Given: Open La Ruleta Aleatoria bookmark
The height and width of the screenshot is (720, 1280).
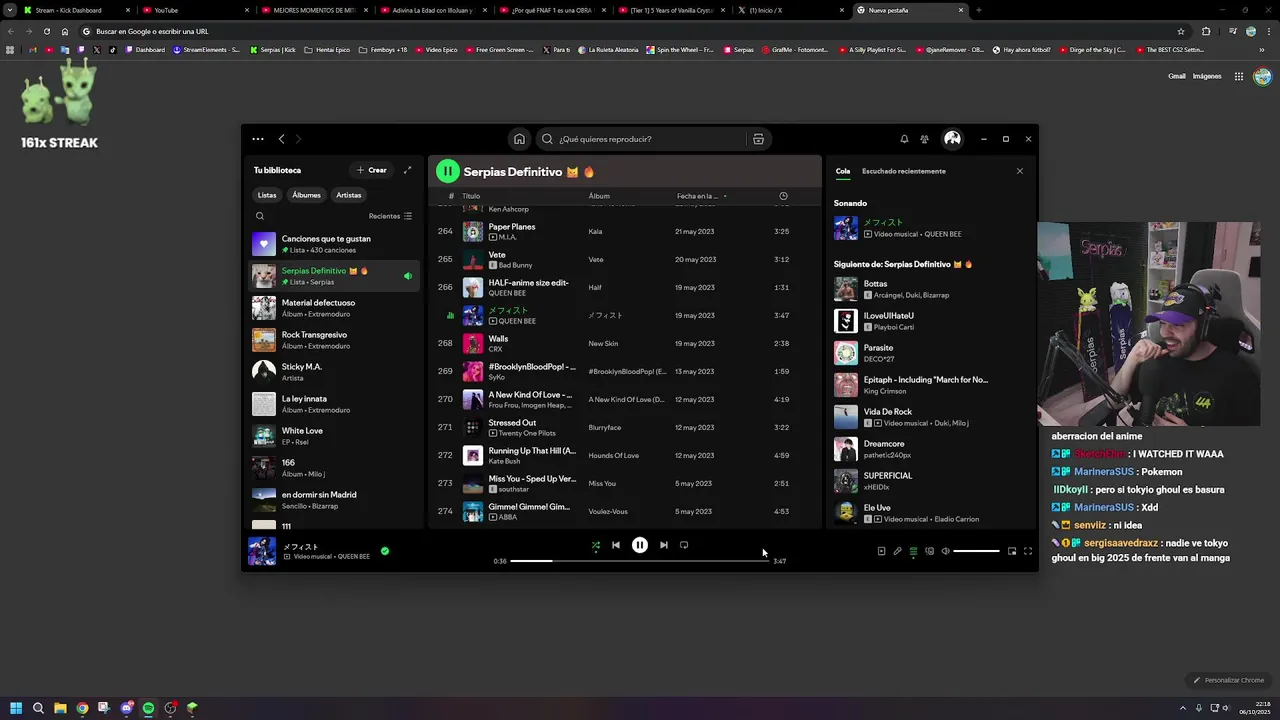Looking at the screenshot, I should coord(608,49).
